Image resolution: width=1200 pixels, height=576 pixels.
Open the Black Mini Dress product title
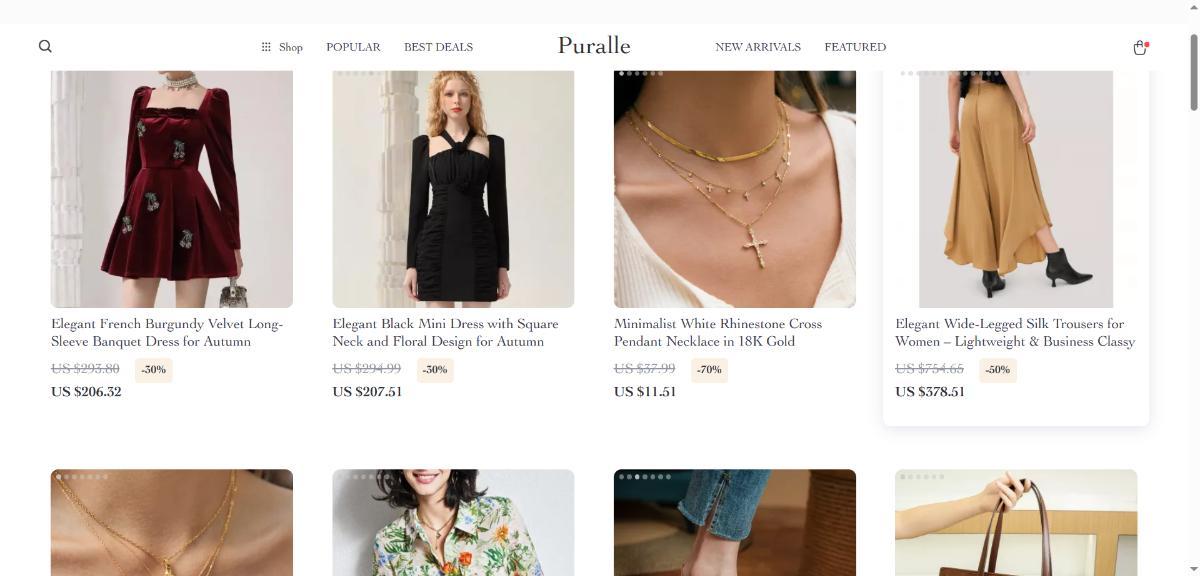(445, 333)
